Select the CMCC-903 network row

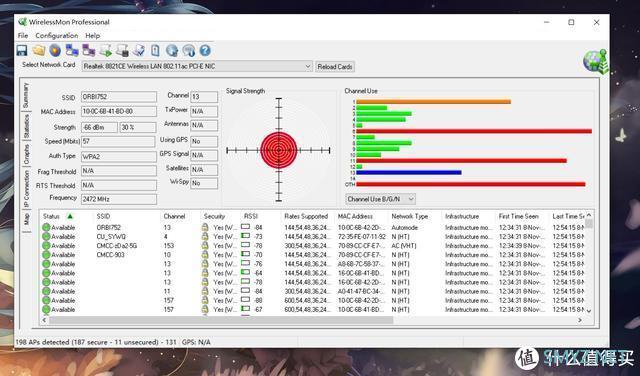tap(313, 255)
